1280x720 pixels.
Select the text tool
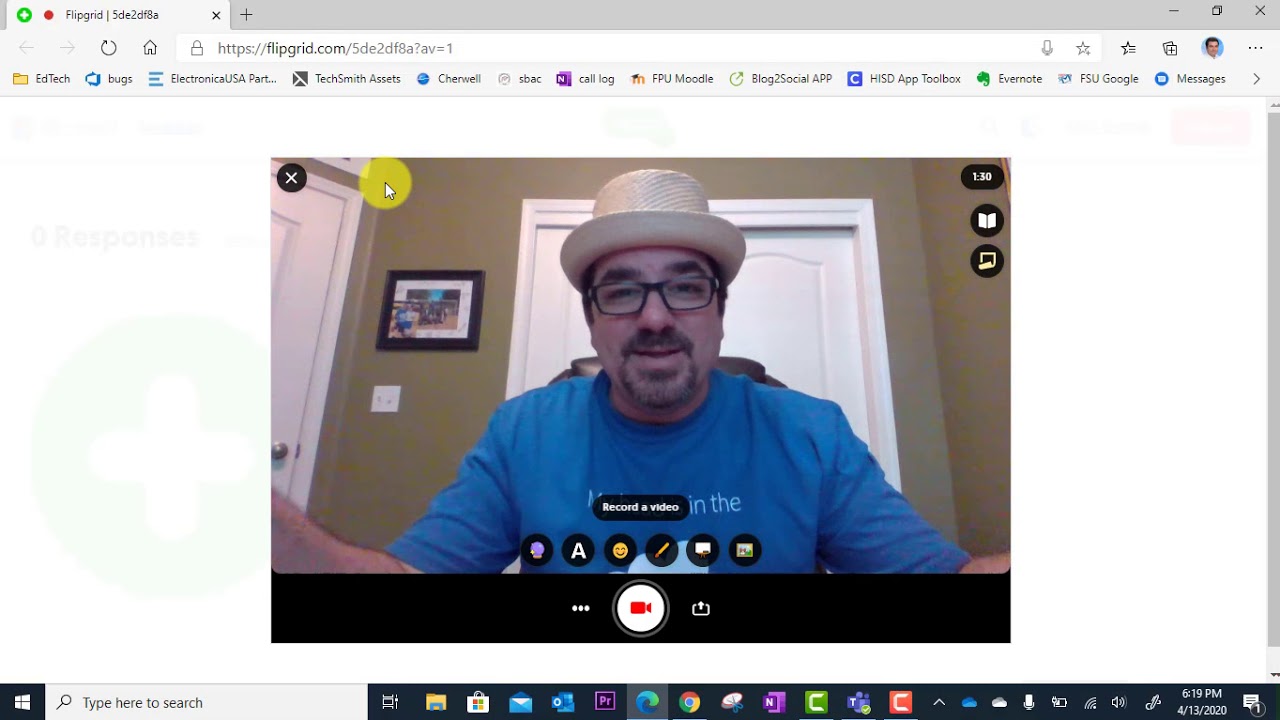pos(578,550)
